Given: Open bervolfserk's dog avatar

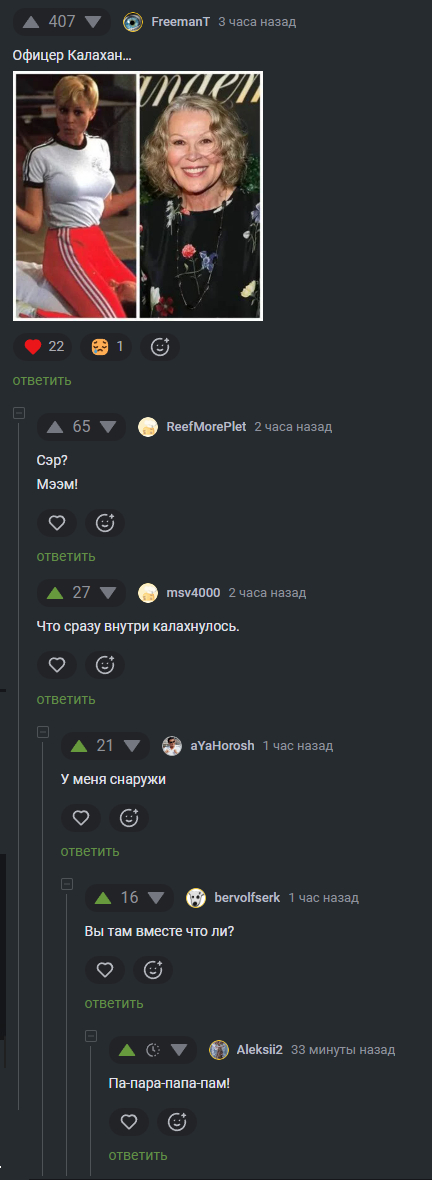Looking at the screenshot, I should (196, 898).
